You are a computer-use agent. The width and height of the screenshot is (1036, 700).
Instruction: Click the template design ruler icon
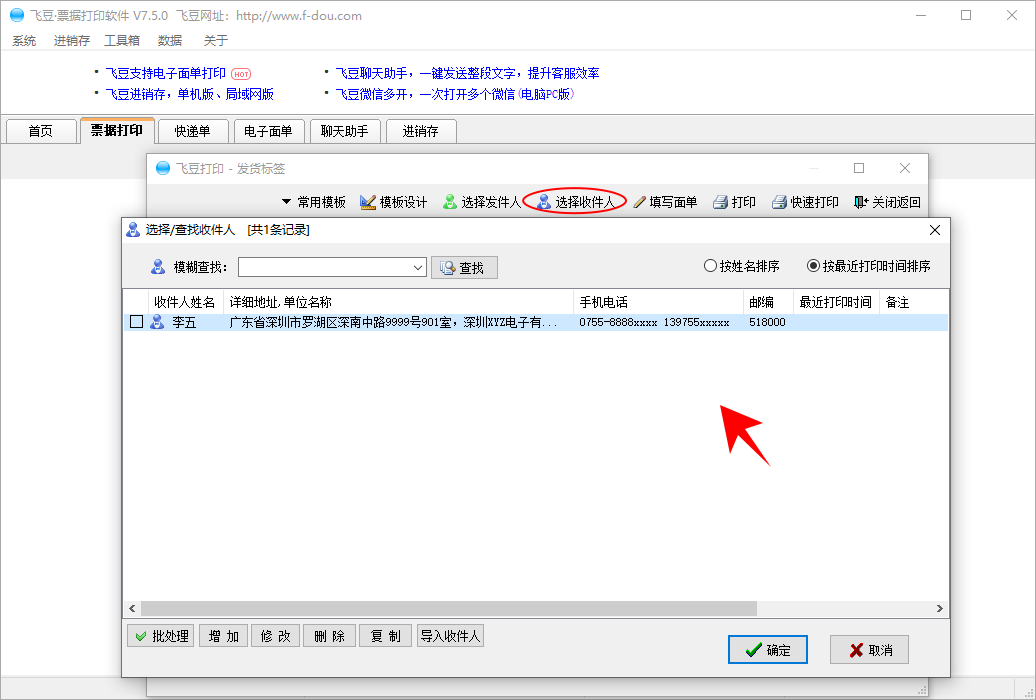(368, 202)
